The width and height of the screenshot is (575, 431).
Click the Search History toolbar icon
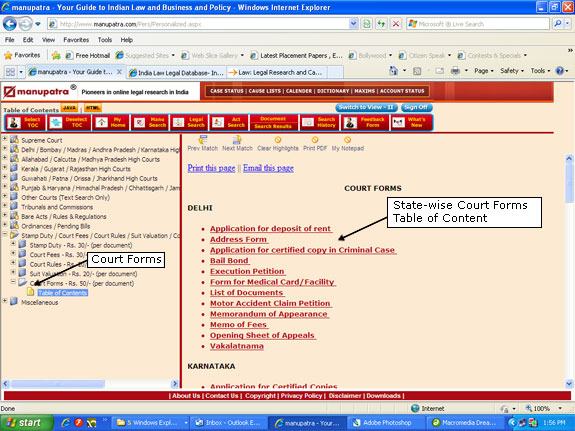click(319, 123)
